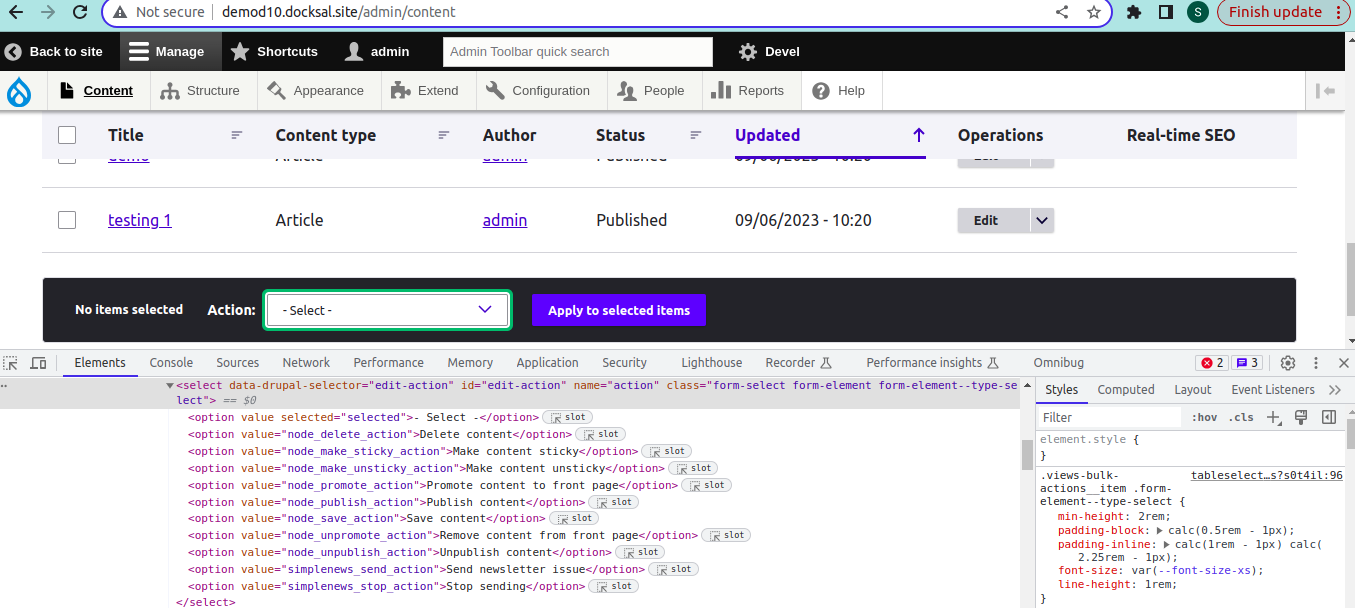Collapse the admin toolbar orientation icon

1326,91
